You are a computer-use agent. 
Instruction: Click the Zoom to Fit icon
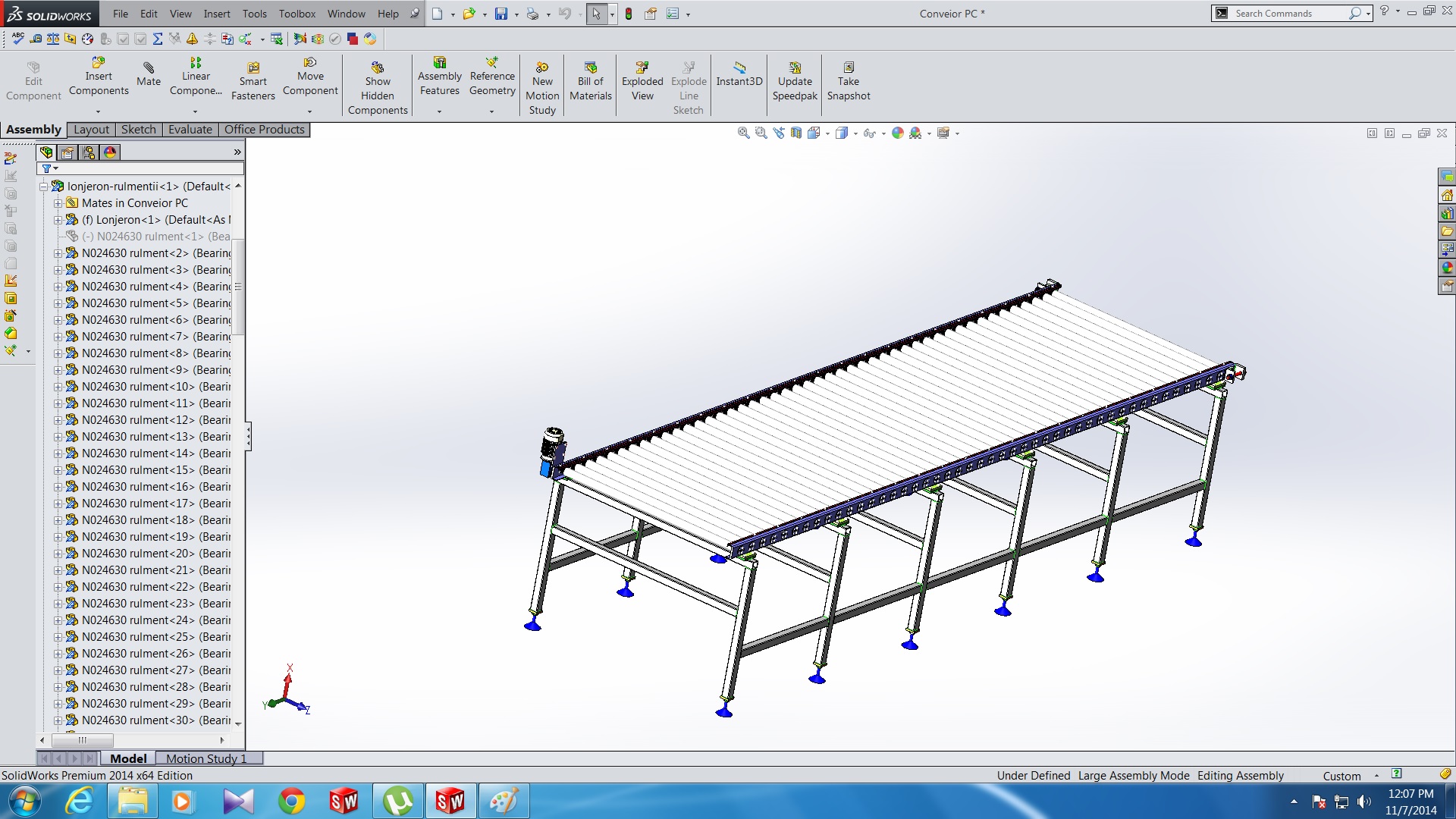[743, 133]
